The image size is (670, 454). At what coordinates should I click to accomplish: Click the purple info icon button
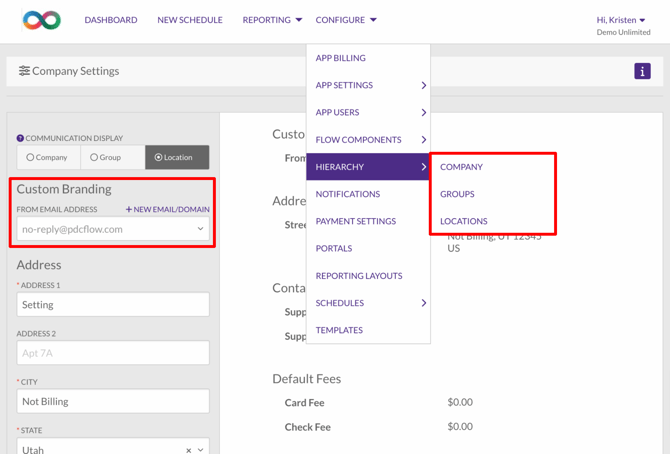[x=642, y=71]
